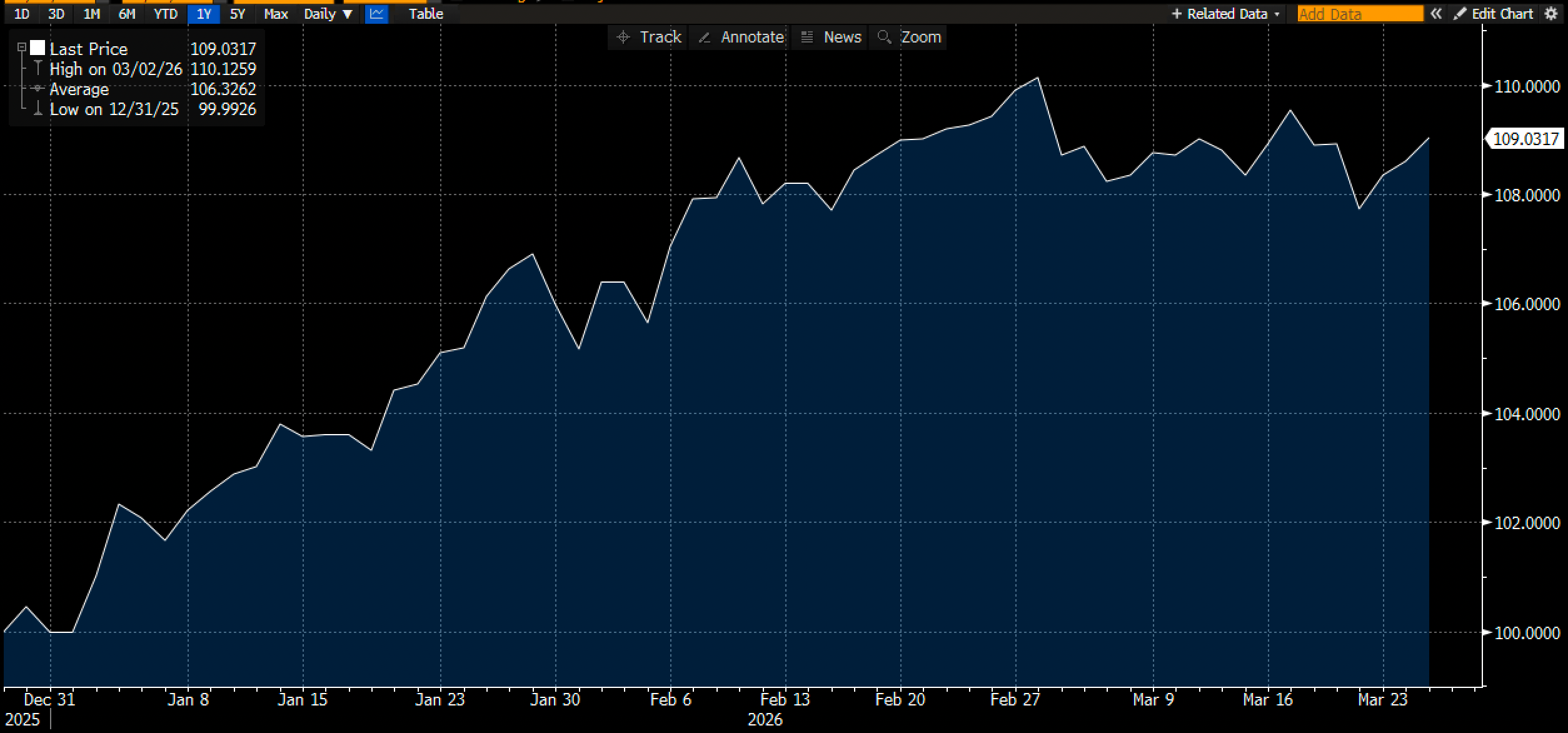
Task: Activate the Zoom magnifier tool
Action: click(909, 38)
